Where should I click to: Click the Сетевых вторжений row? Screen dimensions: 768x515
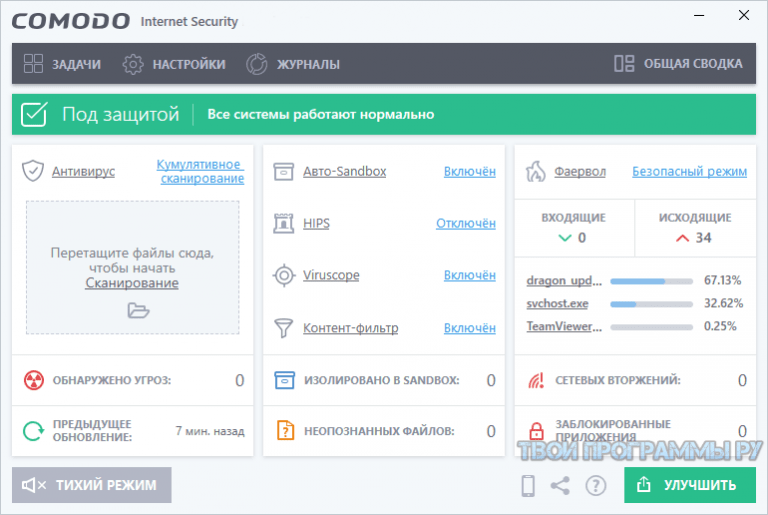click(x=635, y=380)
